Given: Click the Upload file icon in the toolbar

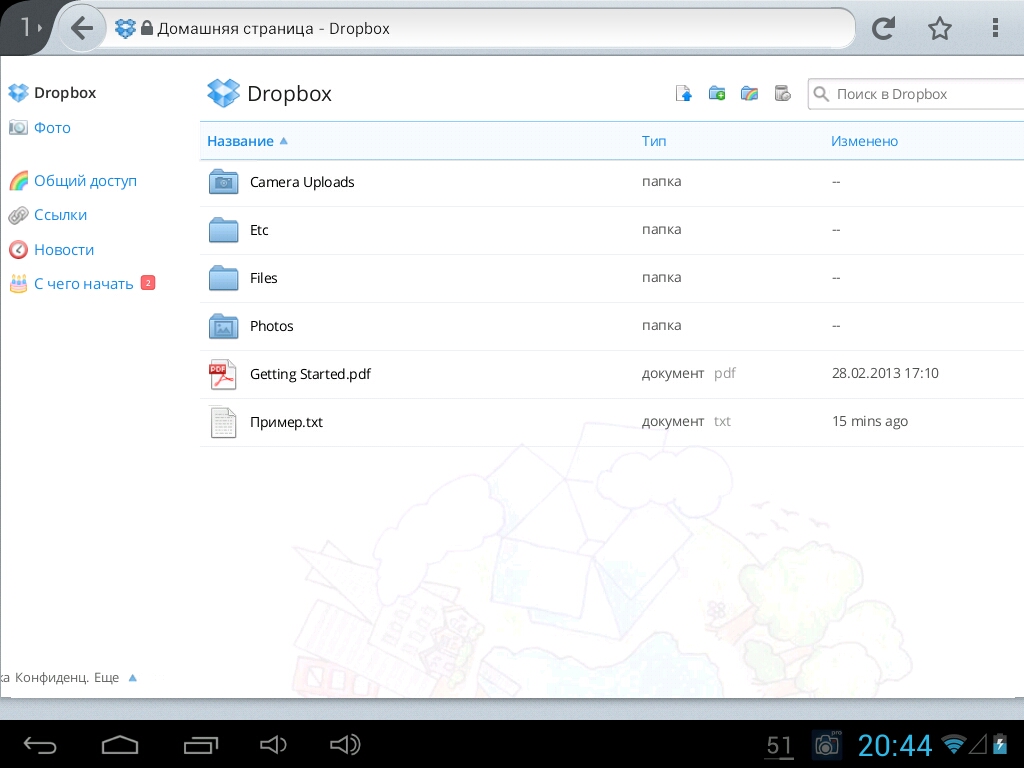Looking at the screenshot, I should pyautogui.click(x=684, y=93).
